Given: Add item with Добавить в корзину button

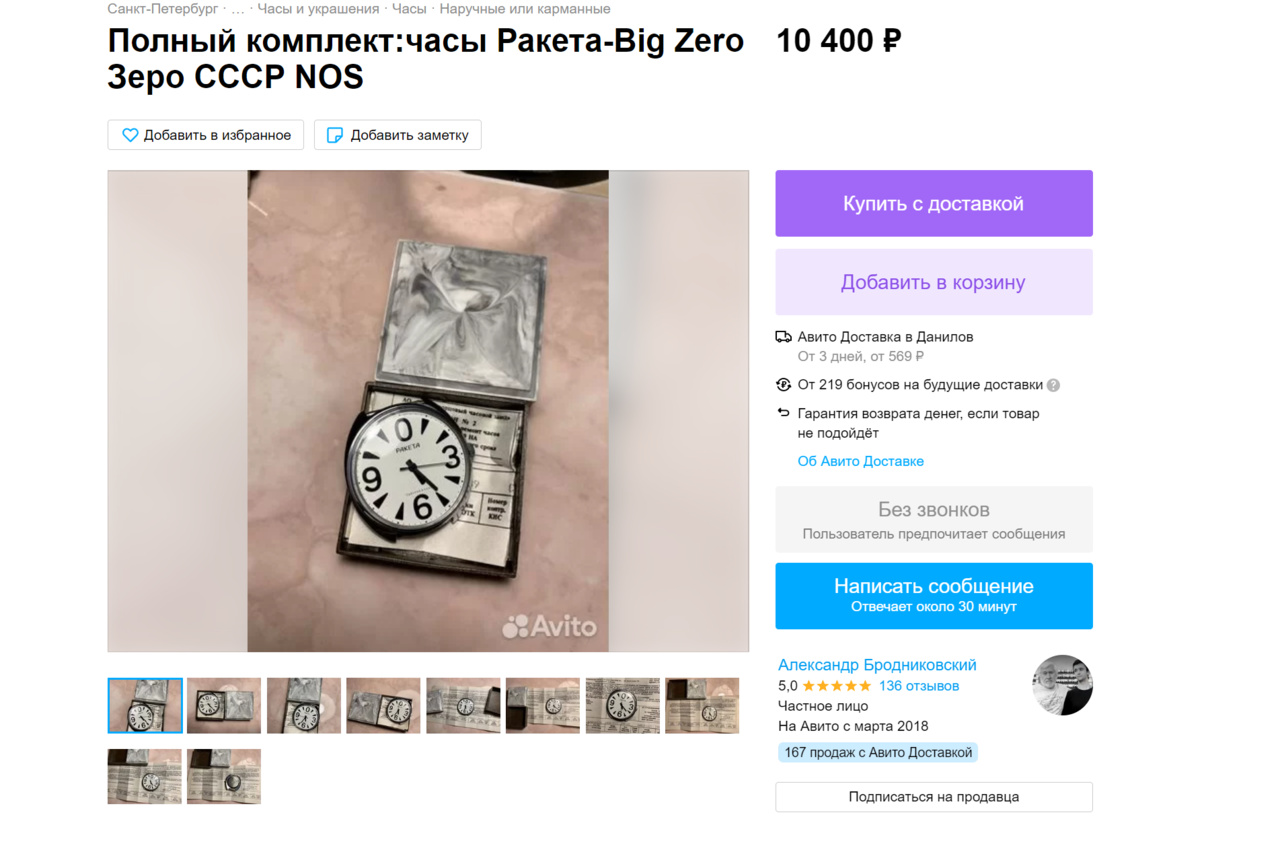Looking at the screenshot, I should pos(934,282).
